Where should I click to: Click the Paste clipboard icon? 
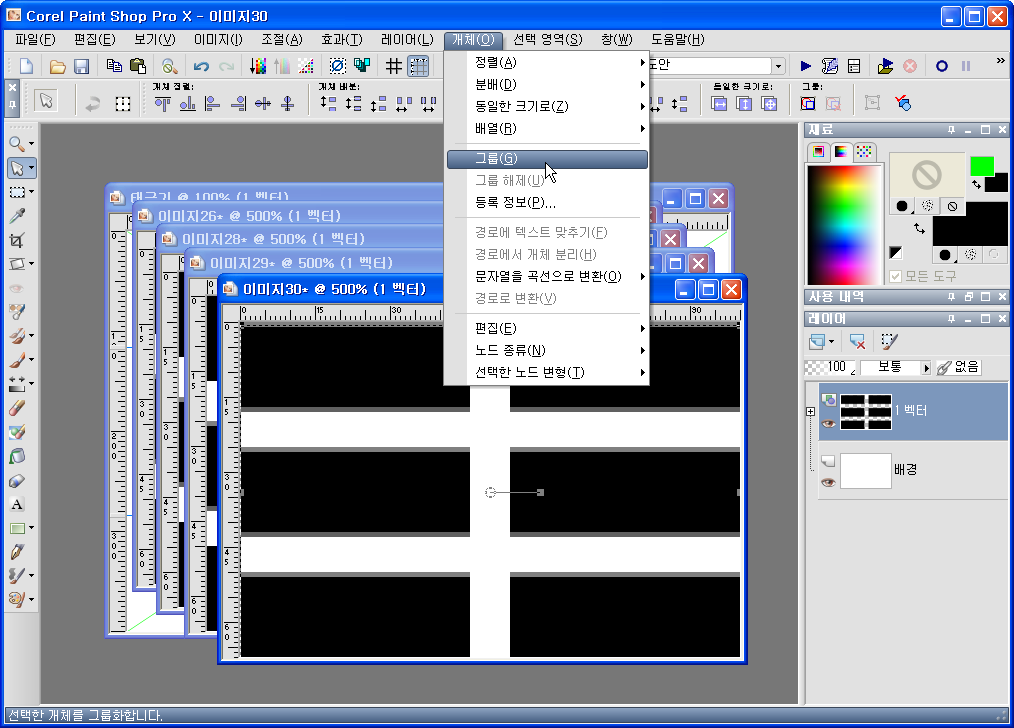138,66
